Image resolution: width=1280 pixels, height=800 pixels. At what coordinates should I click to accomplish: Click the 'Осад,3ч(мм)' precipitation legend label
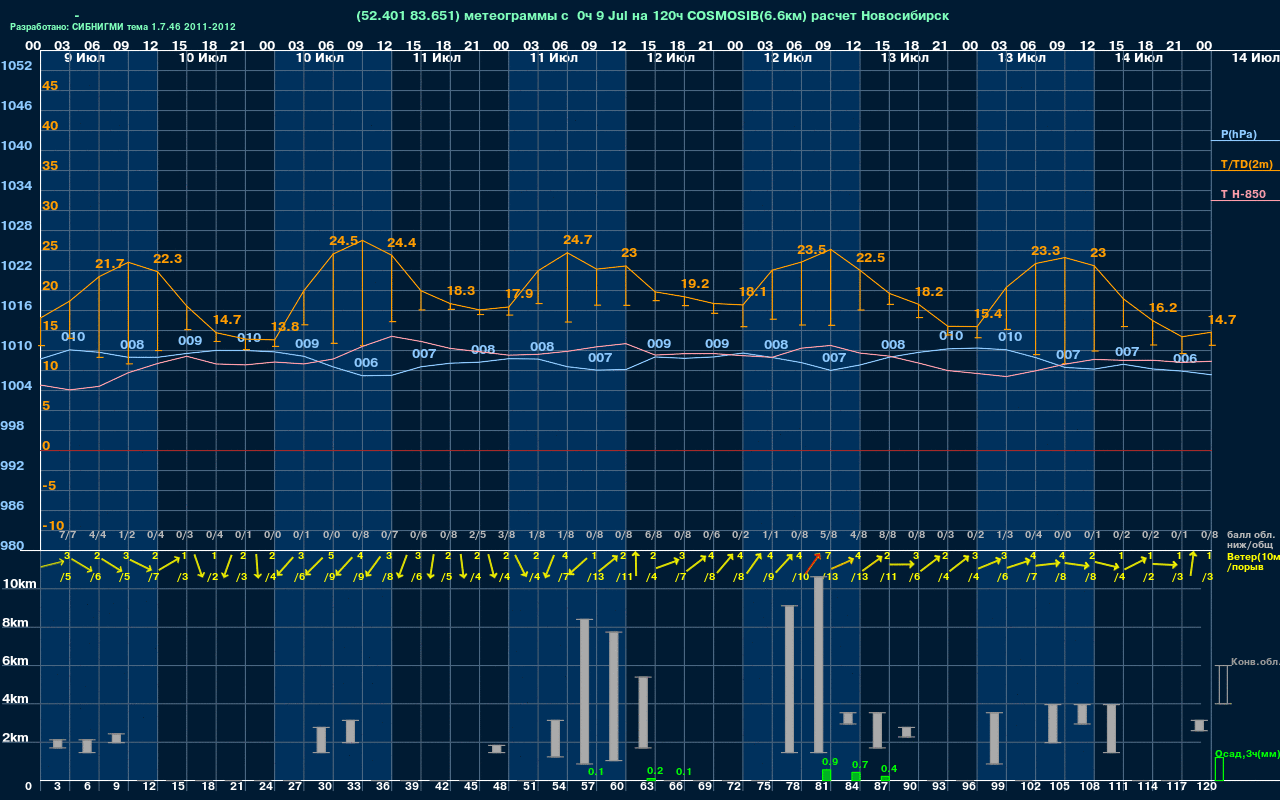1247,753
